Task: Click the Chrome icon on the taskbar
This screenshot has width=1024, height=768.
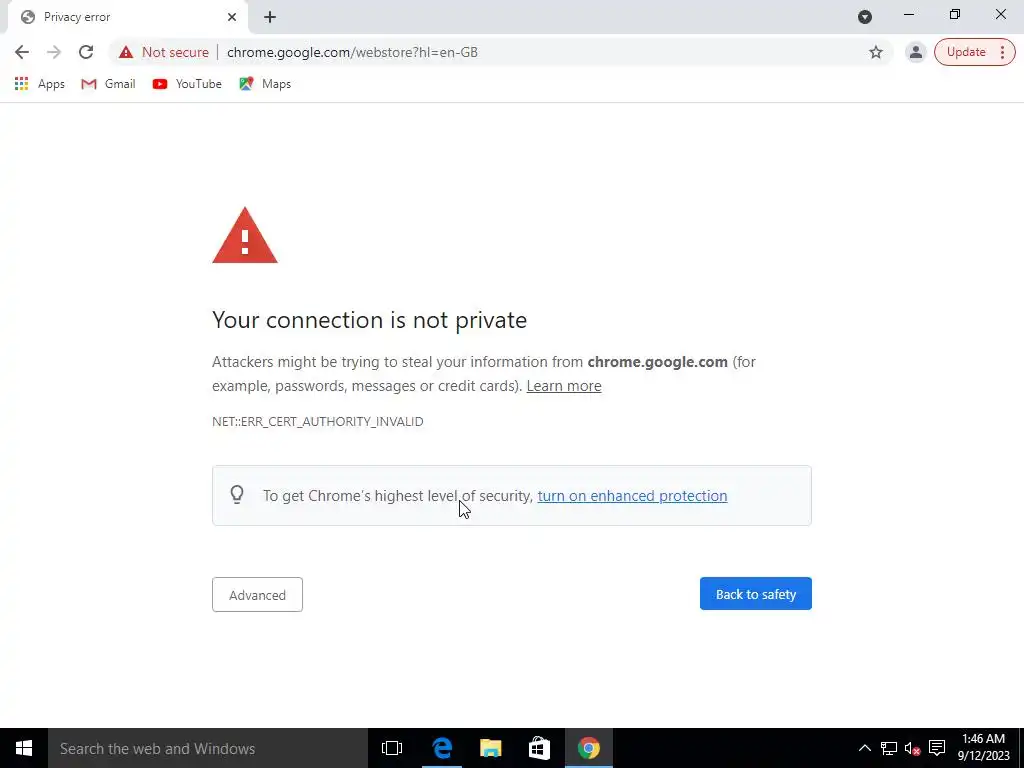Action: [588, 748]
